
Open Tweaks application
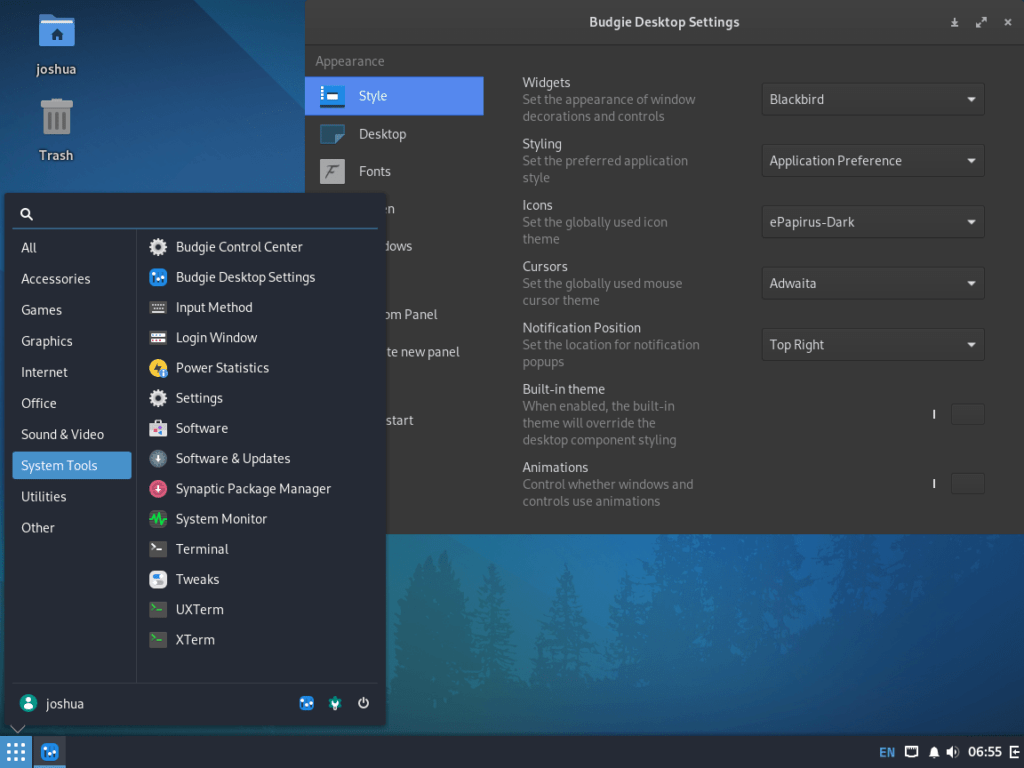click(x=197, y=579)
